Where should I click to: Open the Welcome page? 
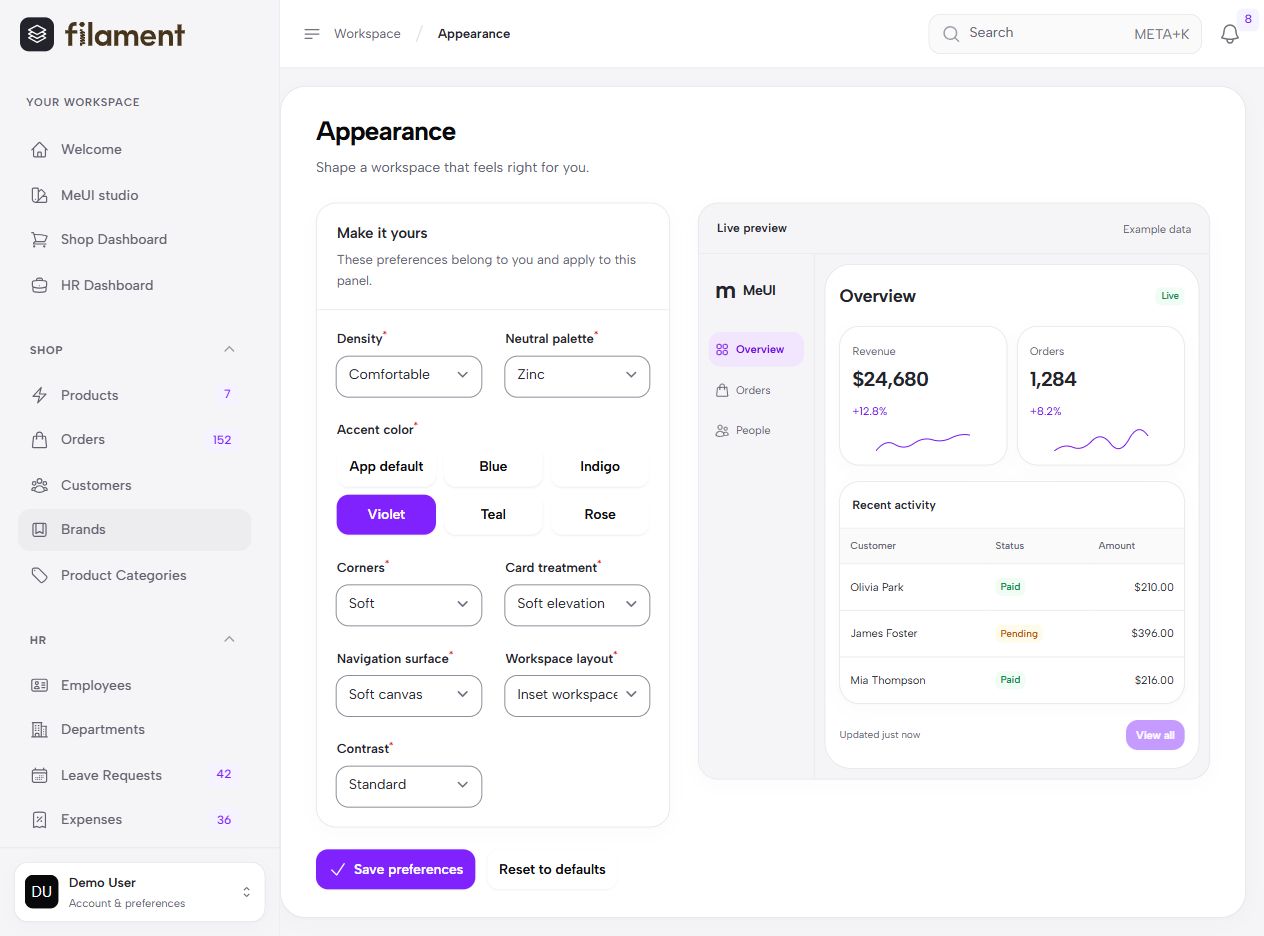(134, 150)
